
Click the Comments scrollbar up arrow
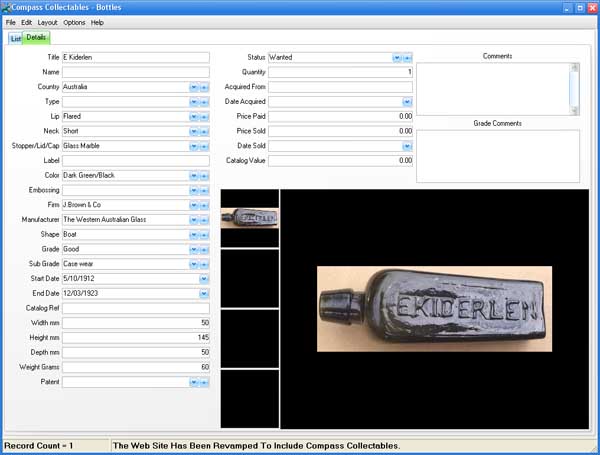[574, 68]
